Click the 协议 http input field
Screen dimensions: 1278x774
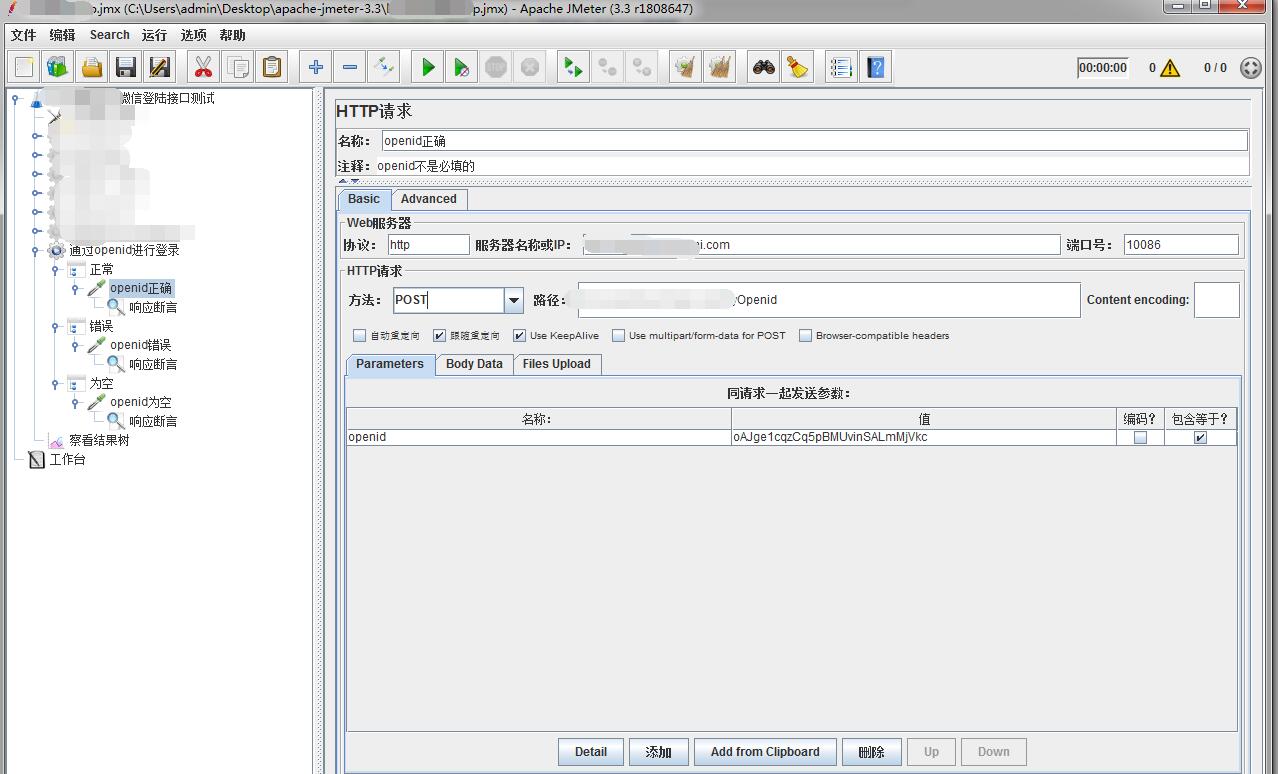coord(428,245)
